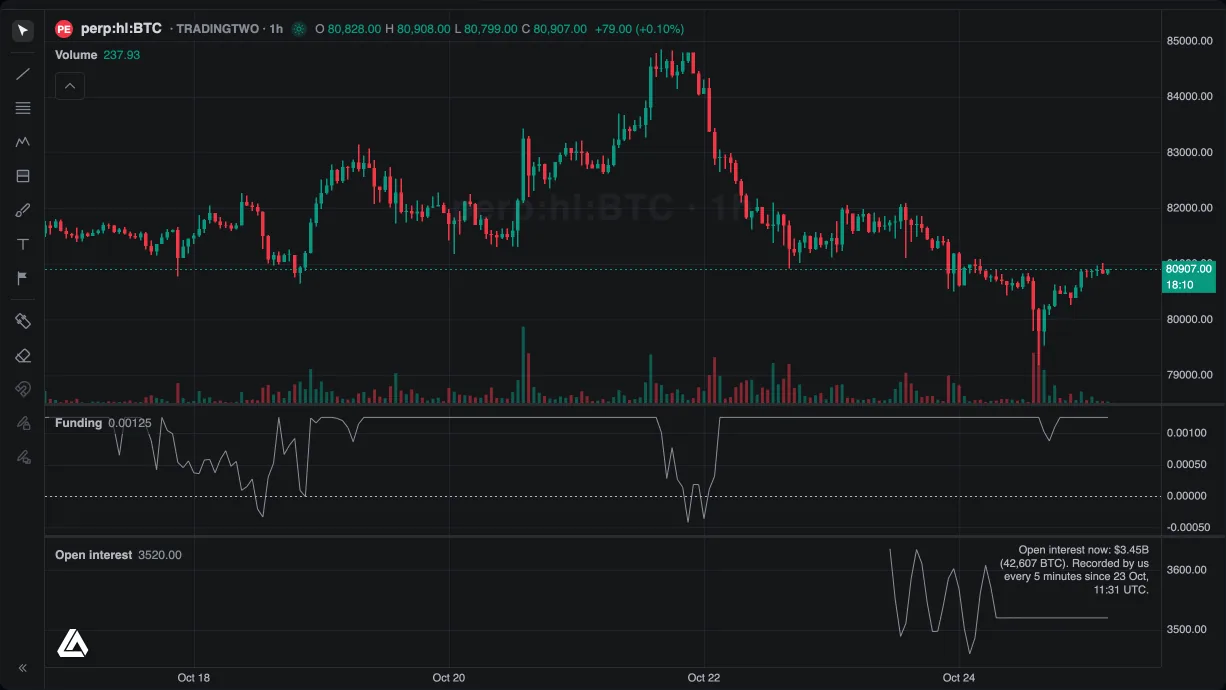Screen dimensions: 1226x690
Task: Select the Funding indicator legend
Action: point(78,423)
